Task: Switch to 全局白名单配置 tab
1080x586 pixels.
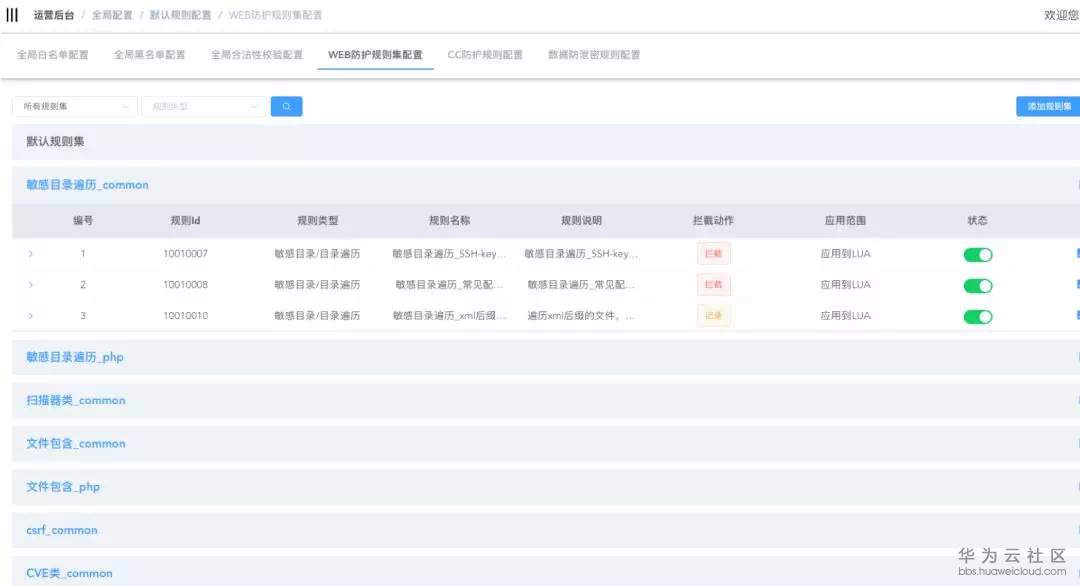Action: 52,55
